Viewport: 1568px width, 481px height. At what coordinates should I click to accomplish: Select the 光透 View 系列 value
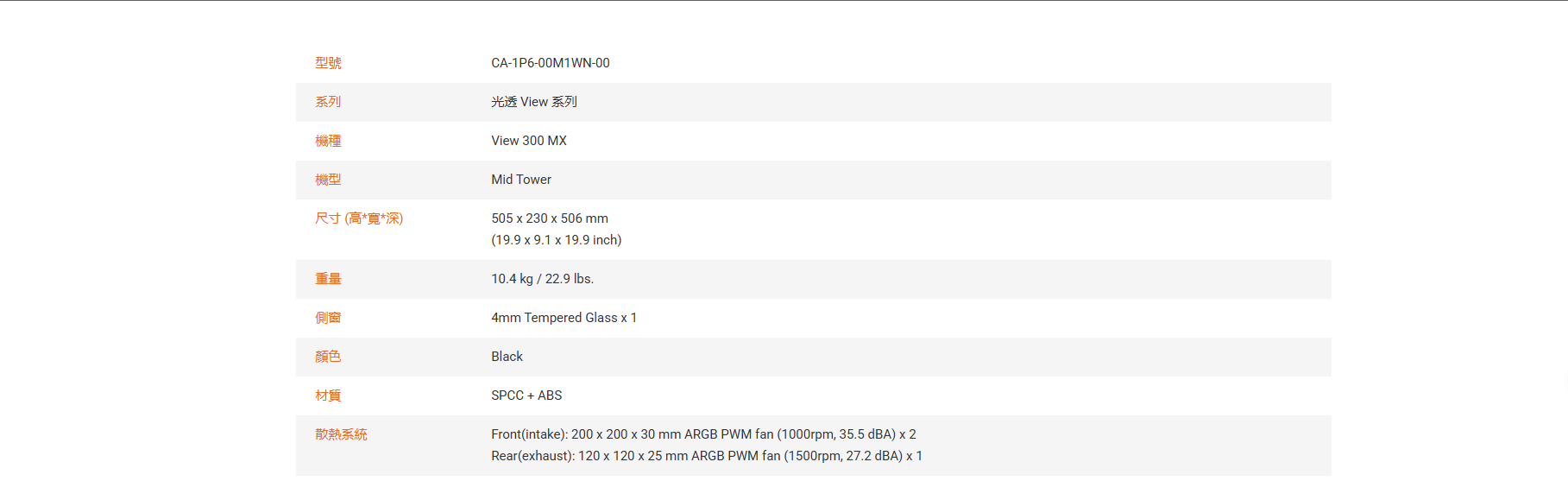[x=533, y=102]
